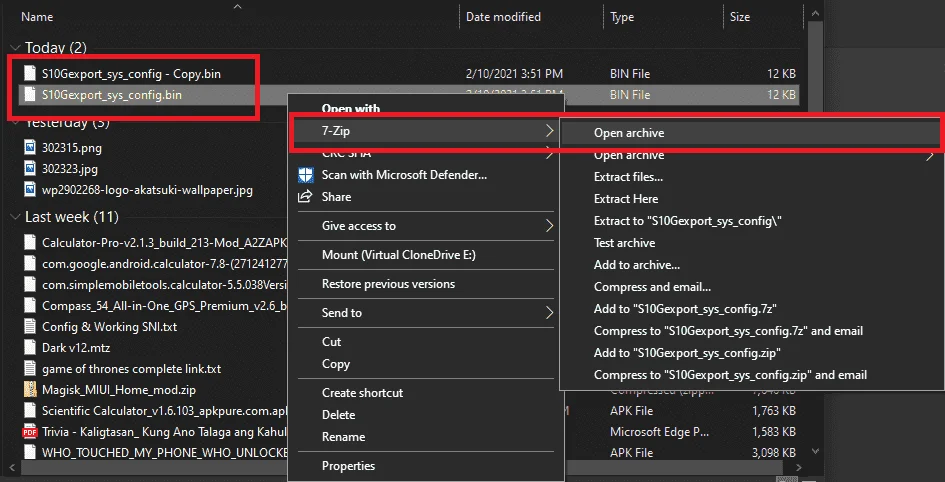Collapse the Last week (11) group
The height and width of the screenshot is (482, 945).
tap(16, 216)
